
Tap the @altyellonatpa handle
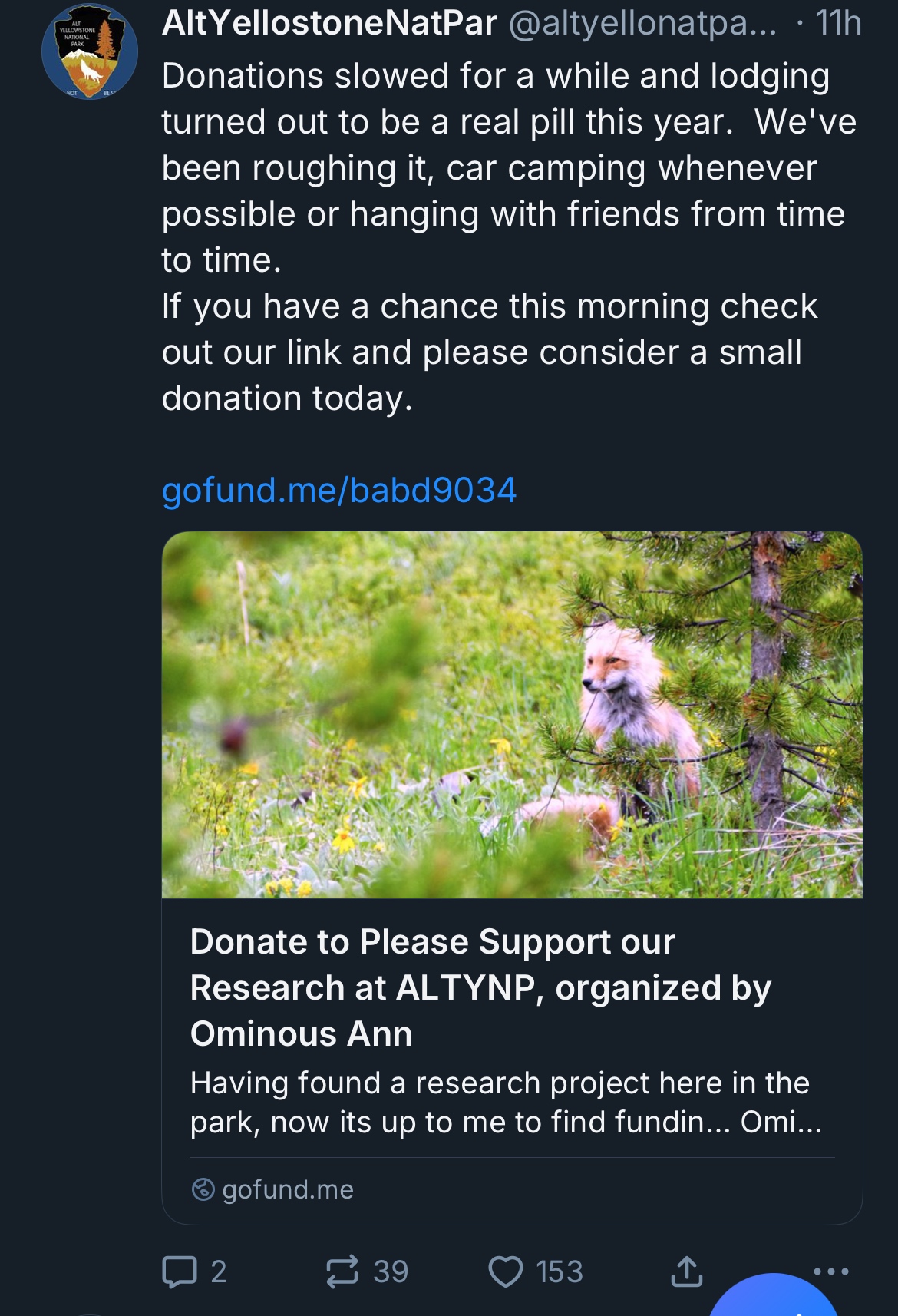[642, 23]
